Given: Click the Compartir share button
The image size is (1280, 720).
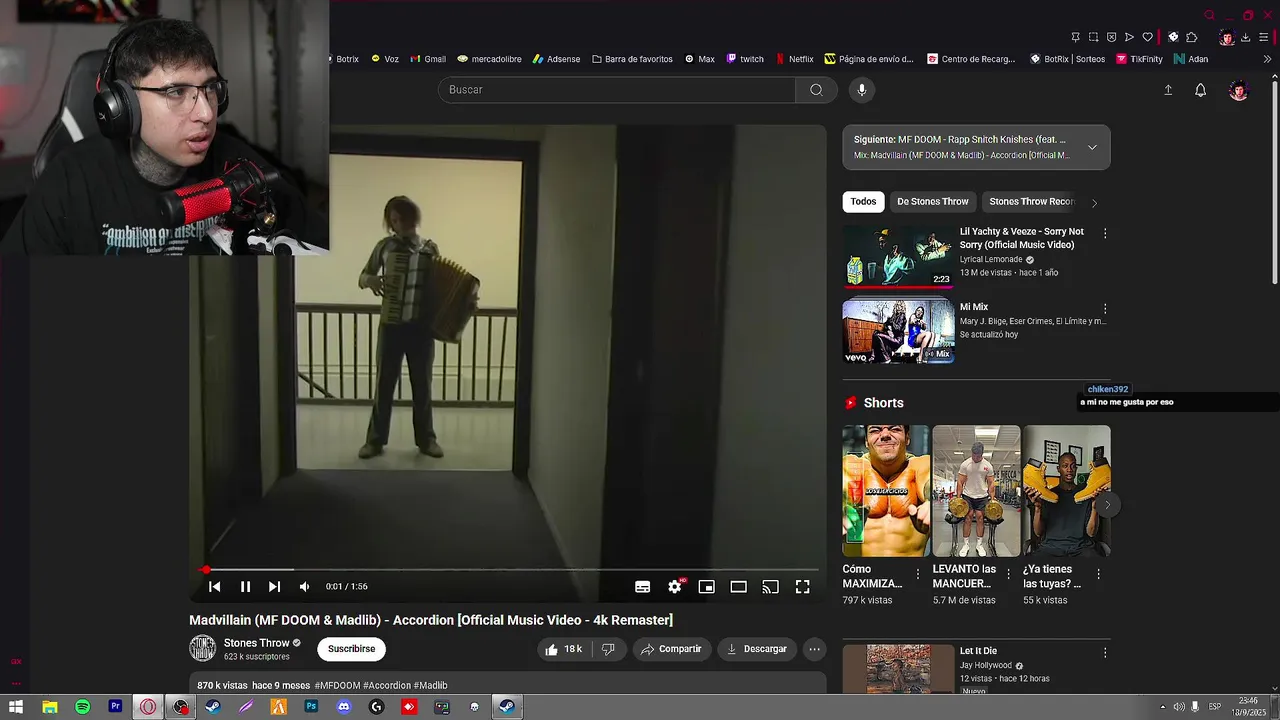Looking at the screenshot, I should click(x=671, y=649).
